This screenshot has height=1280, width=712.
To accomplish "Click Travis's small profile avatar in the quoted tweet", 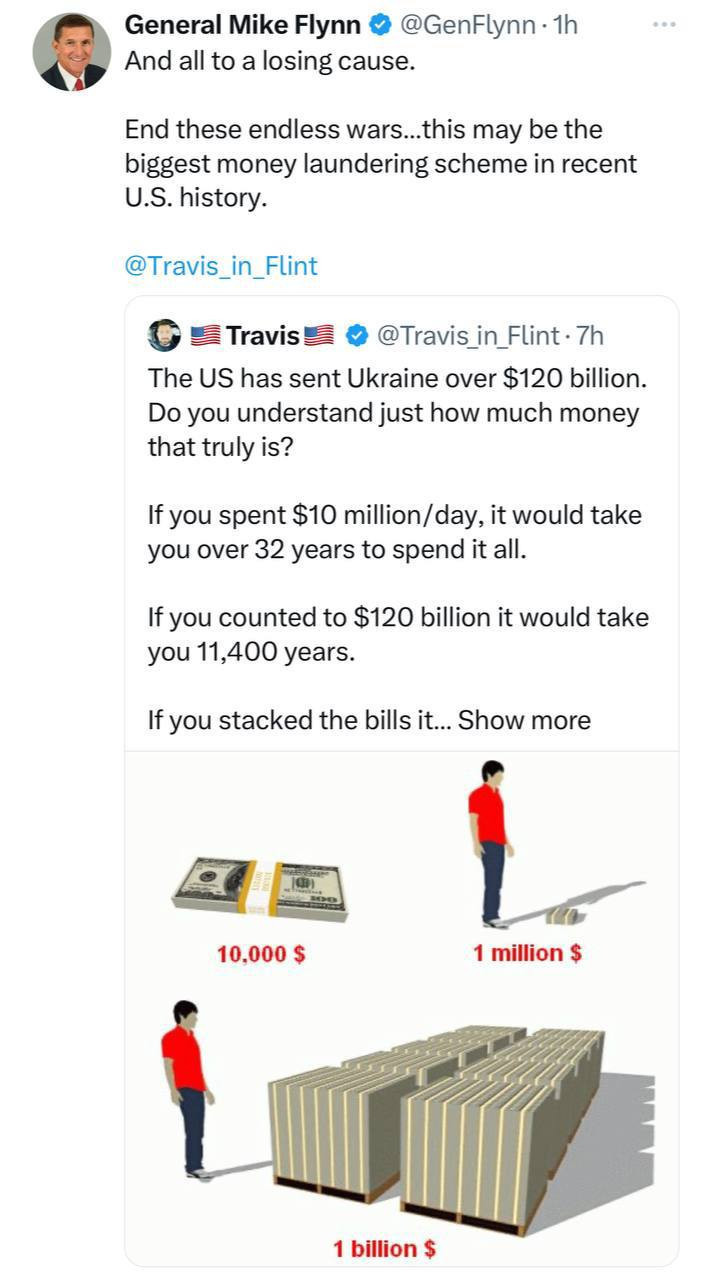I will click(x=164, y=336).
